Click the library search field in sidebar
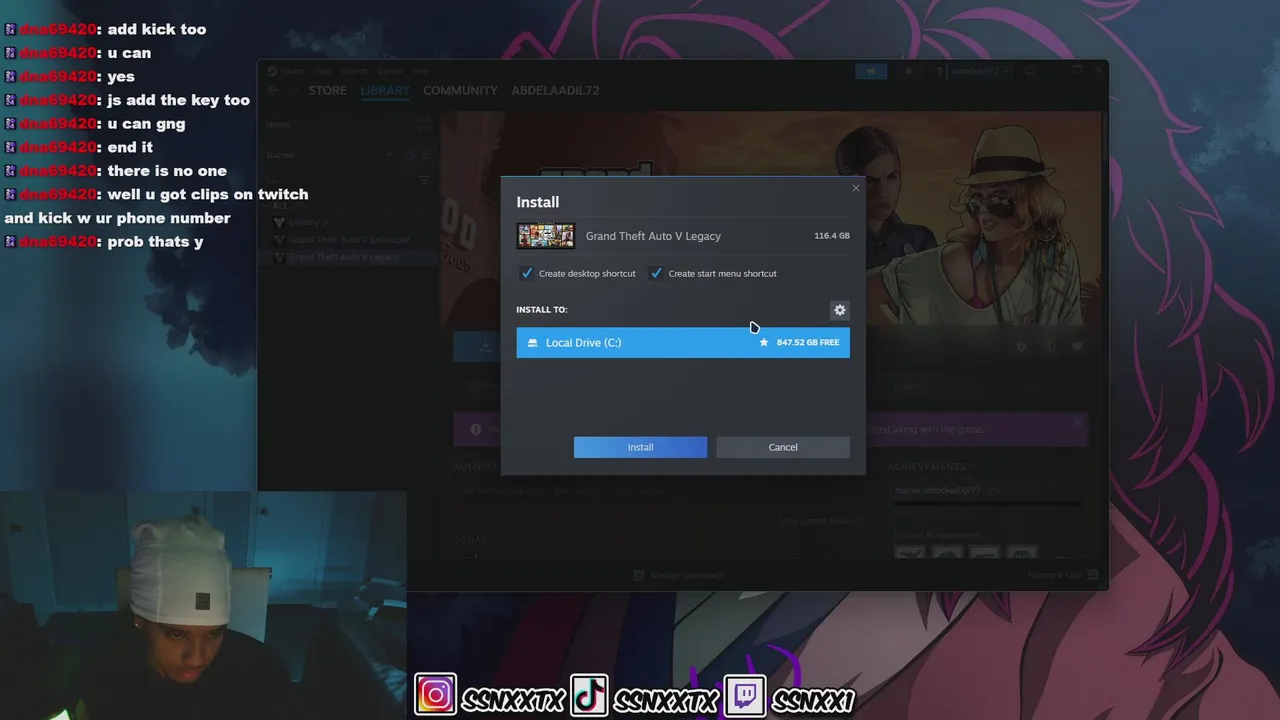The width and height of the screenshot is (1280, 720). (x=340, y=180)
